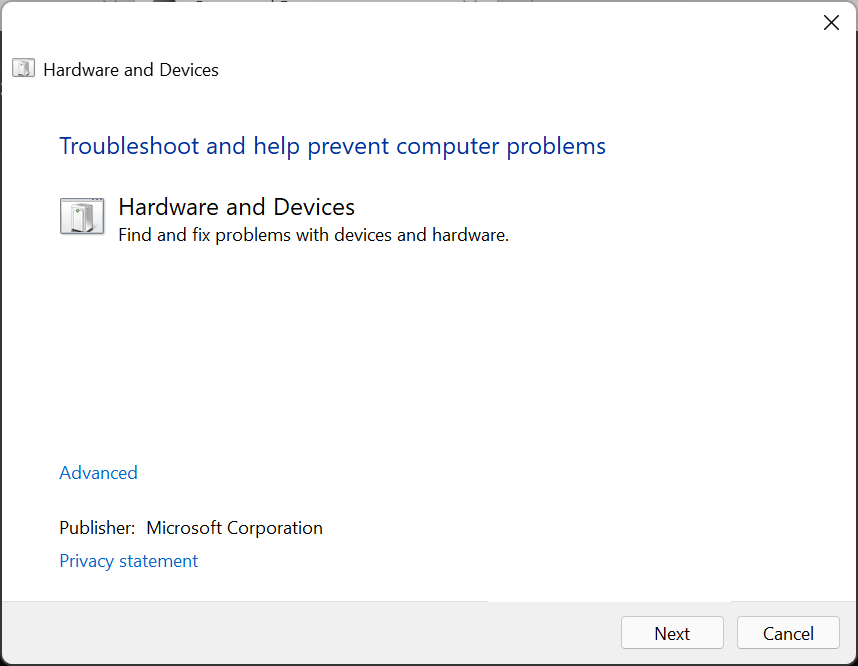Select the bold 'Hardware and Devices' troubleshooter name
Image resolution: width=858 pixels, height=666 pixels.
click(x=236, y=207)
